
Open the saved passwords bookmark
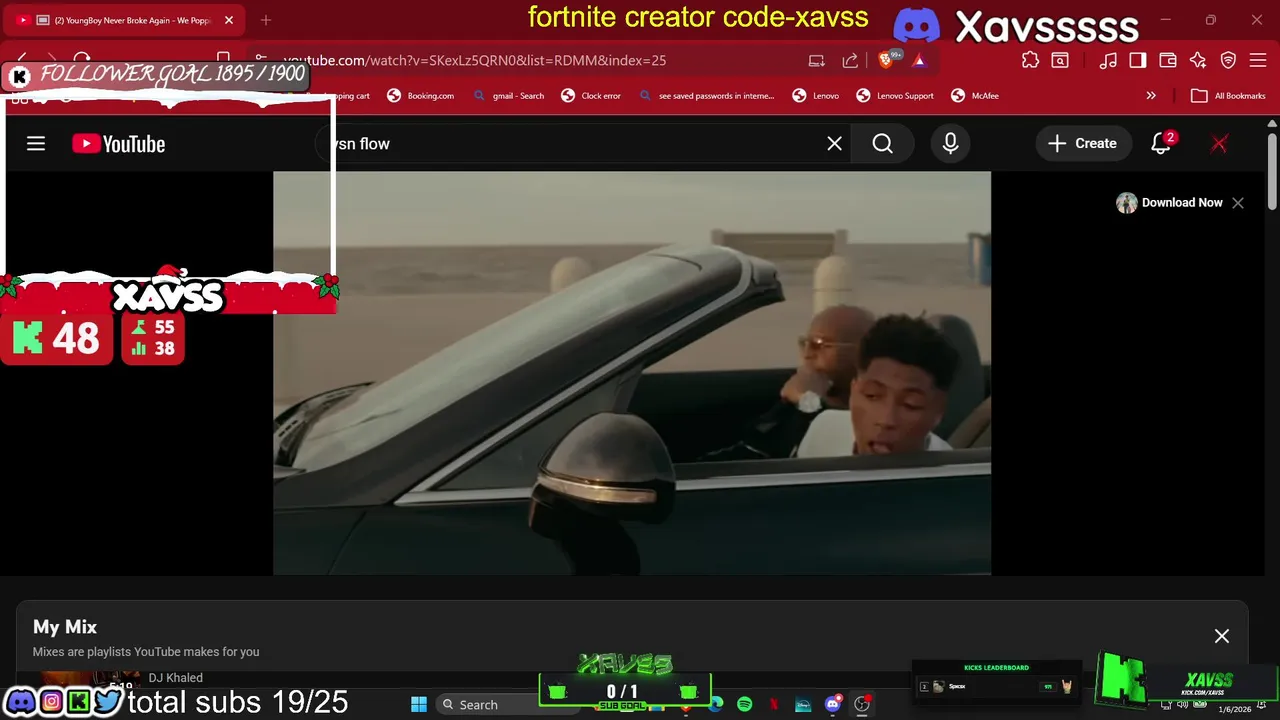pos(706,96)
